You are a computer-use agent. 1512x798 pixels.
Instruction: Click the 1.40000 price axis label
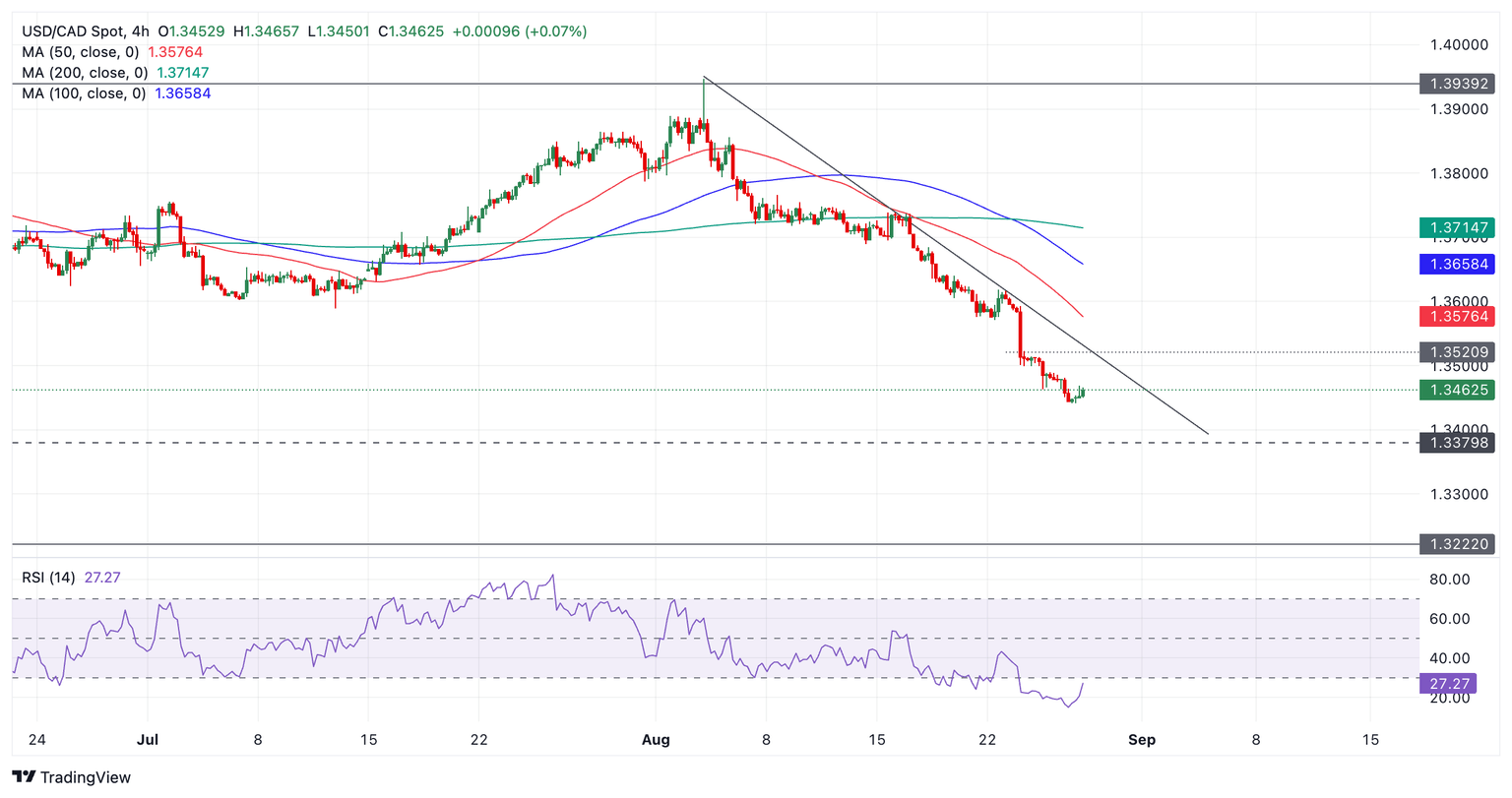point(1458,45)
